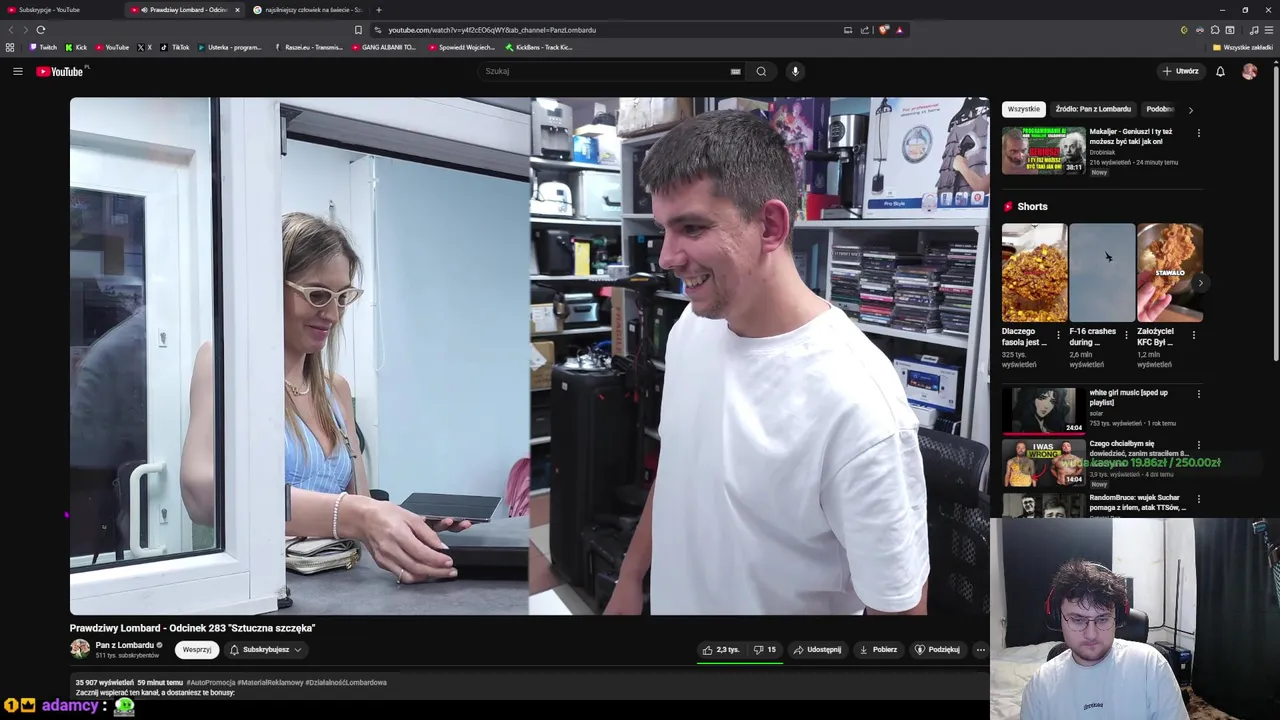Show next Shorts with the arrow
1280x720 pixels.
(x=1200, y=283)
